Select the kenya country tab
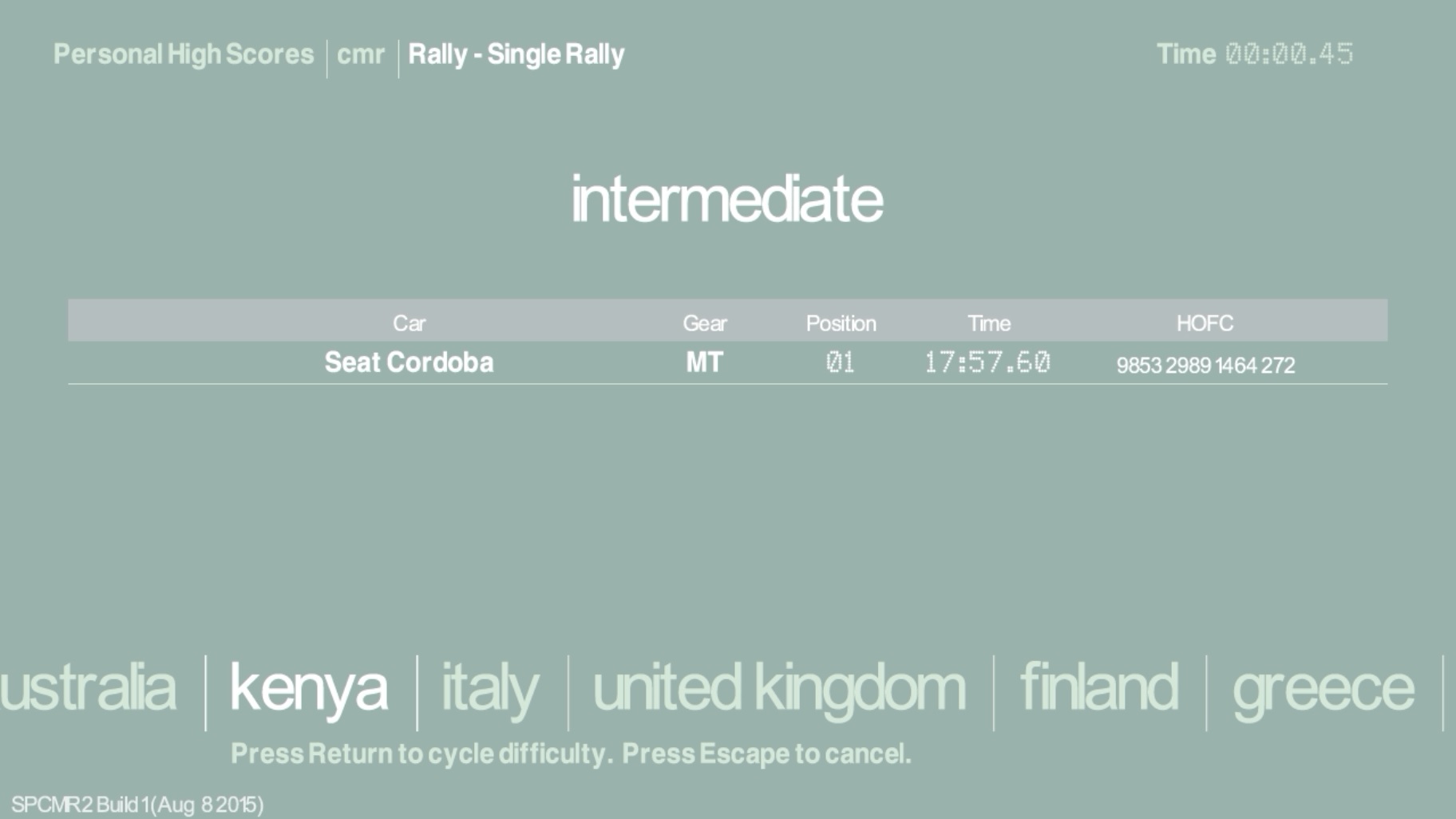 (x=309, y=688)
